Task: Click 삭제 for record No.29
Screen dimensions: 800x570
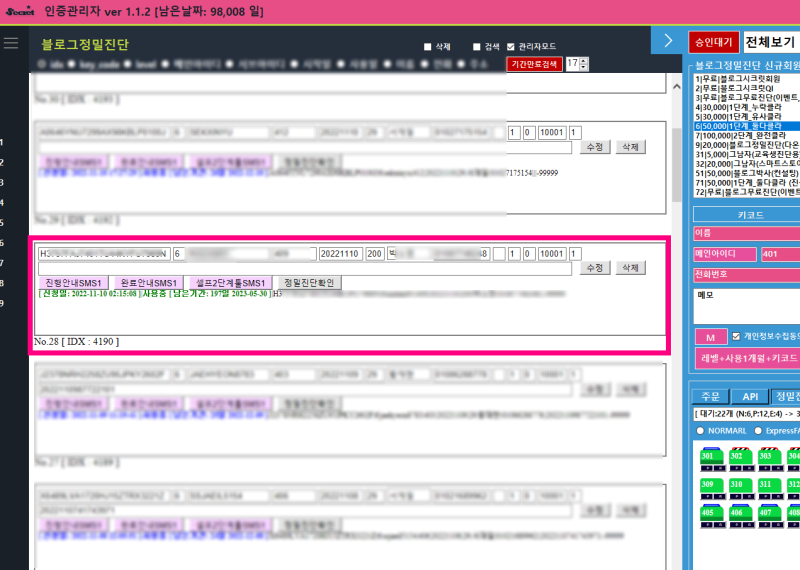Action: [x=631, y=147]
